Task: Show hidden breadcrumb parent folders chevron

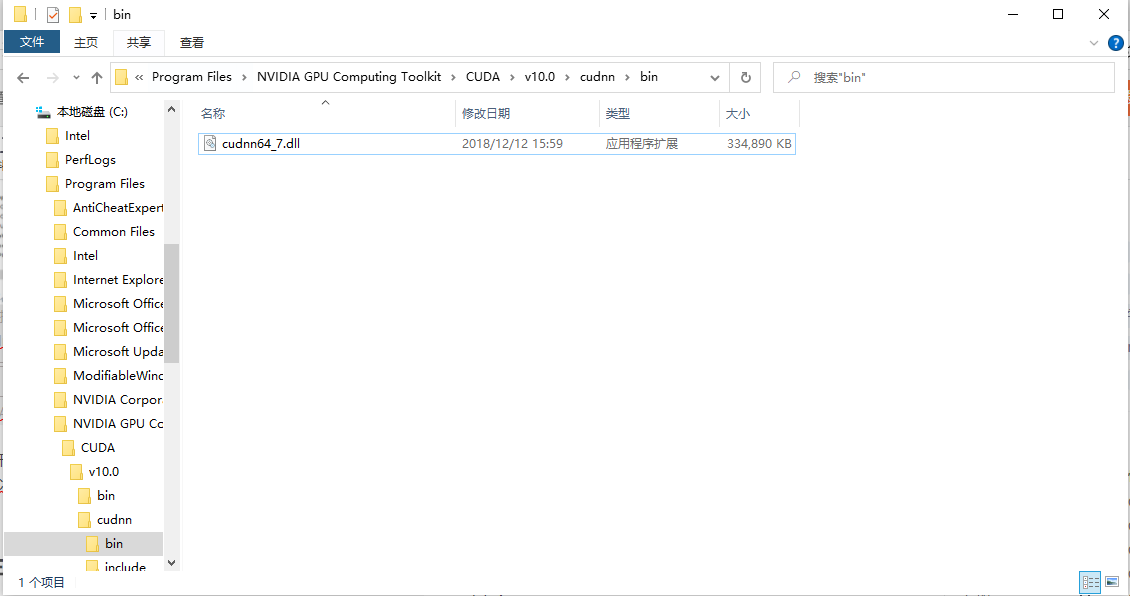Action: (x=139, y=77)
